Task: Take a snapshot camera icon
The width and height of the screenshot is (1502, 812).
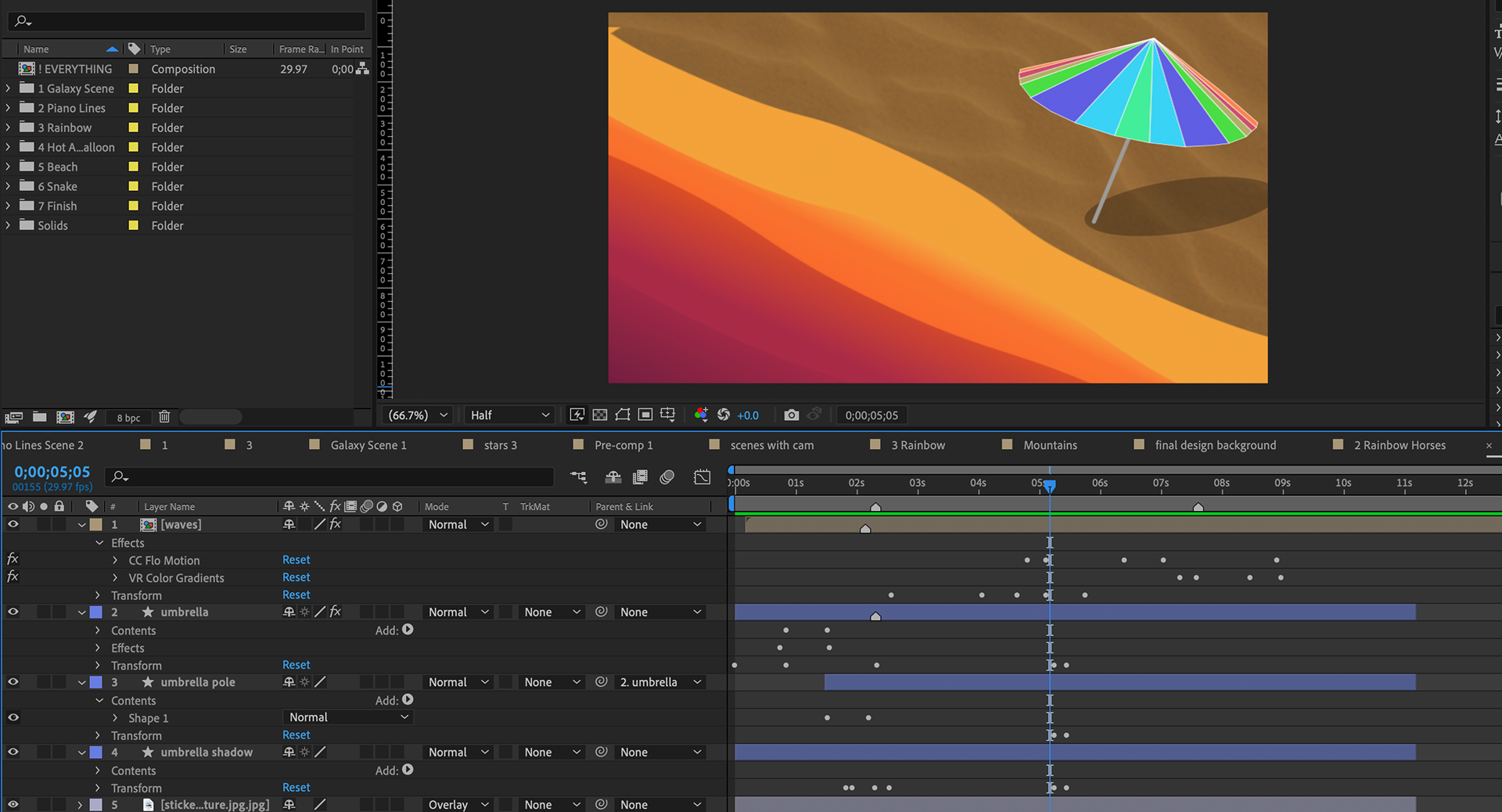Action: [792, 415]
